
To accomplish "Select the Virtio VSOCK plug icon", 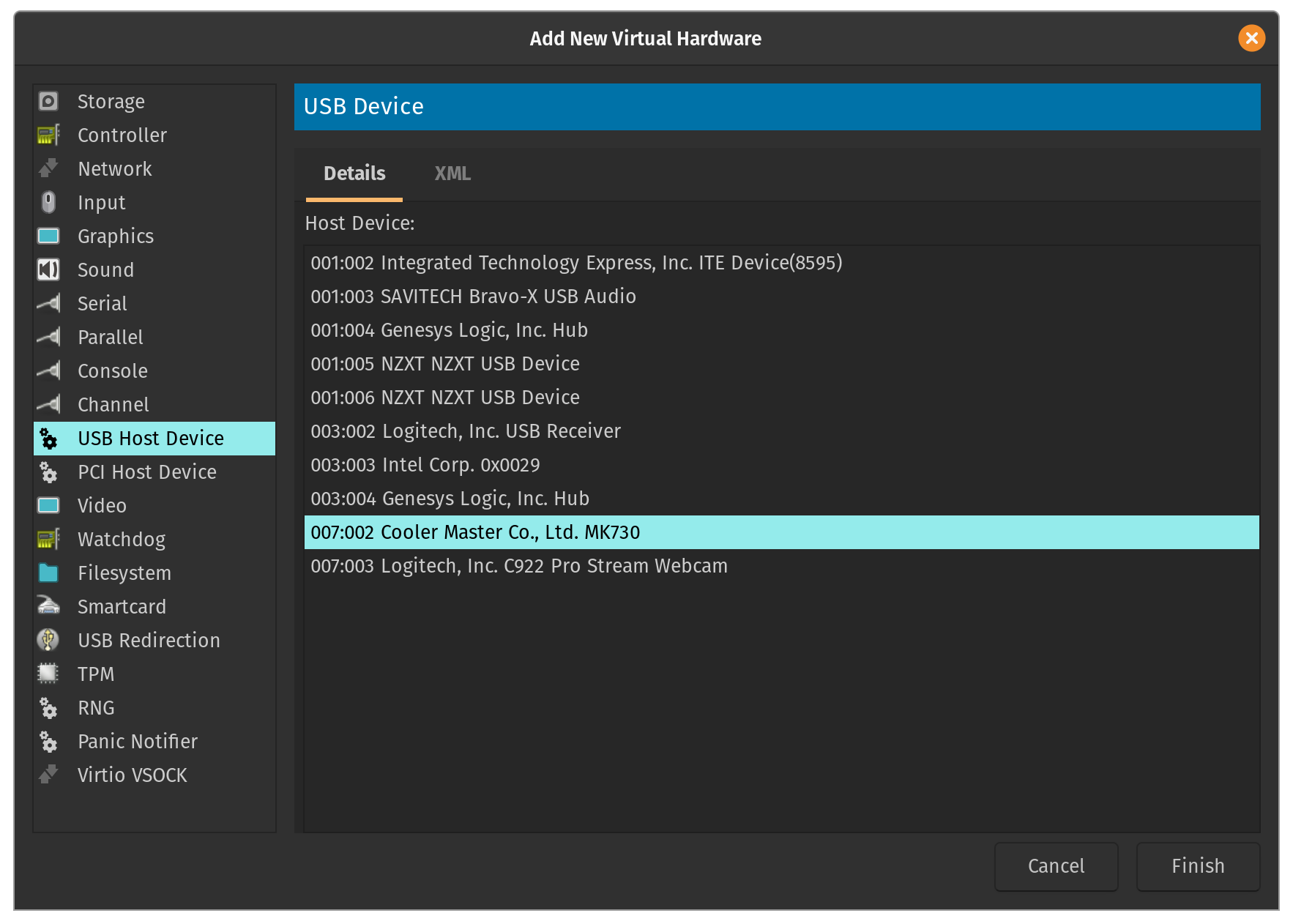I will click(x=48, y=775).
